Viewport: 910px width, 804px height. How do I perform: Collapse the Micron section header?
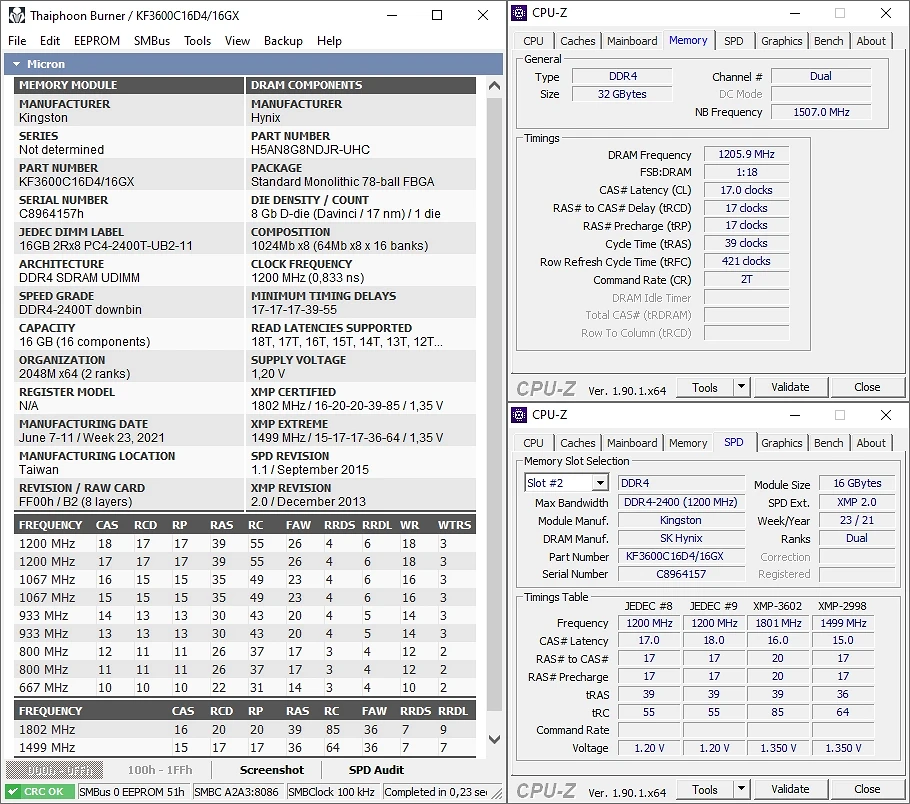point(15,64)
